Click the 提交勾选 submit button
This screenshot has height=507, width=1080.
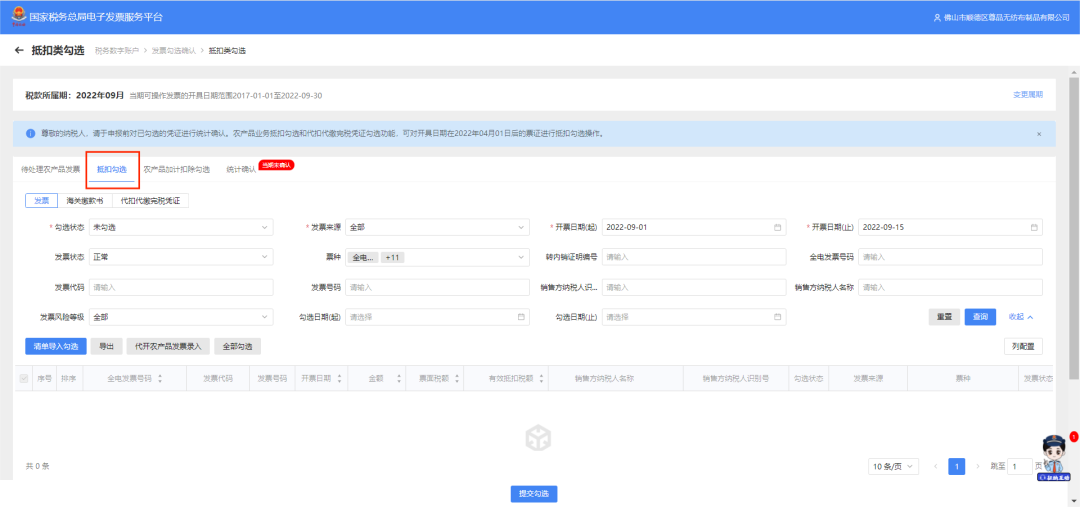pyautogui.click(x=534, y=493)
